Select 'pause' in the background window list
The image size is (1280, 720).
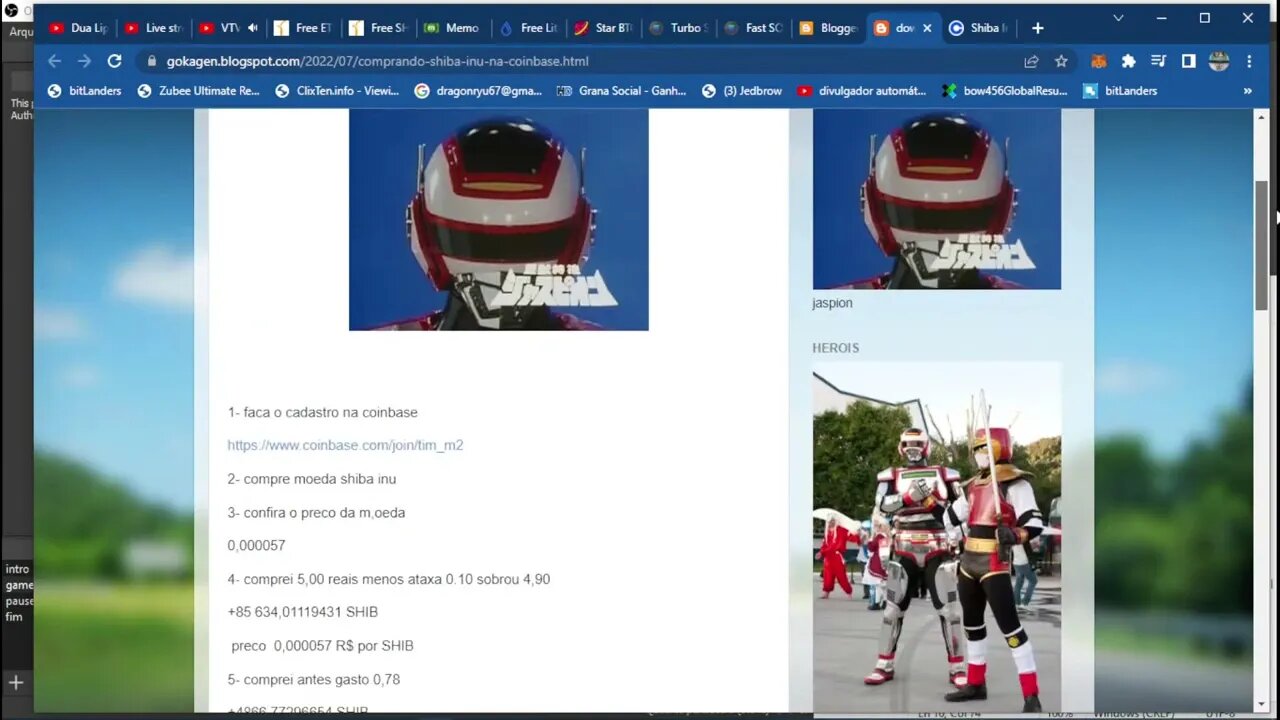point(19,601)
